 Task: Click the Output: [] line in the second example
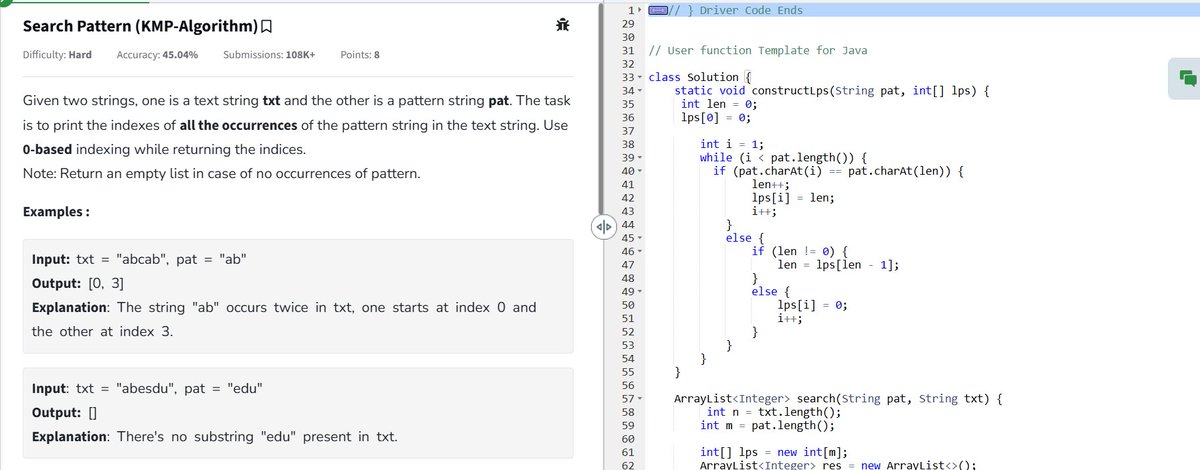[64, 412]
